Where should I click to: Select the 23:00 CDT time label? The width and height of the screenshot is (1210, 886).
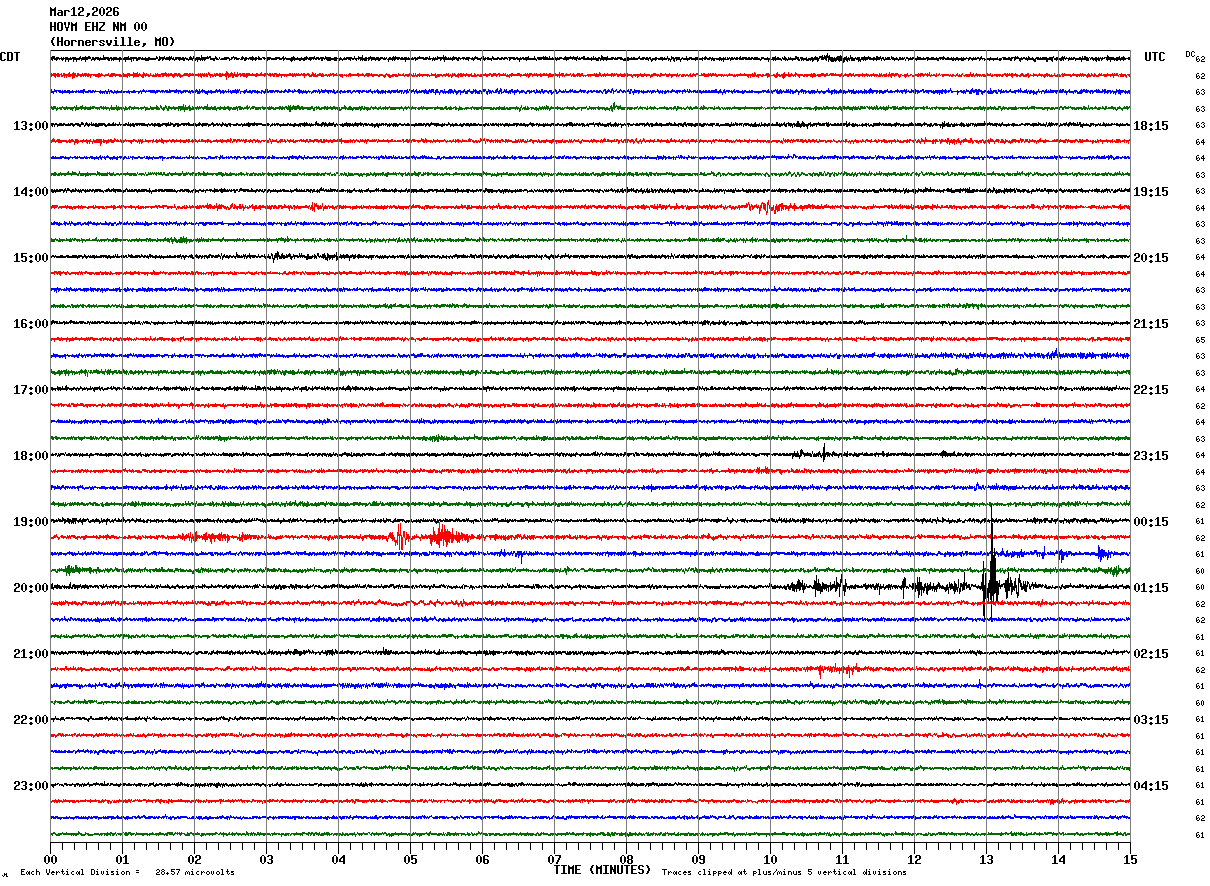[31, 786]
